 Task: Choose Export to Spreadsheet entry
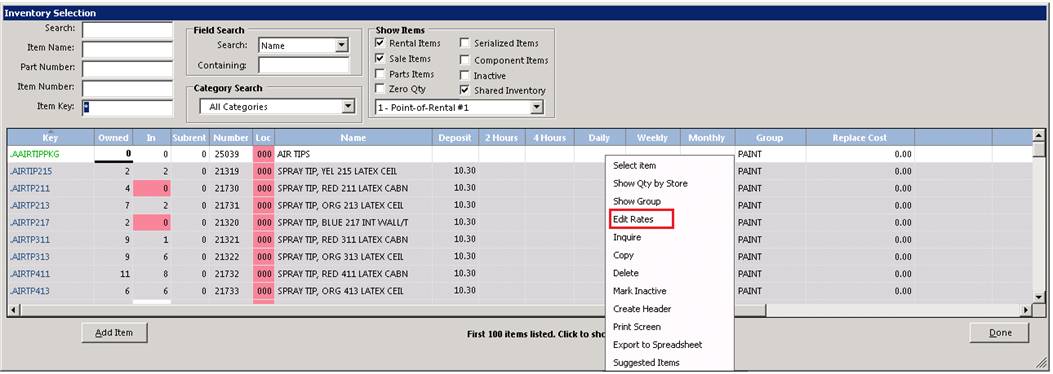(x=657, y=344)
